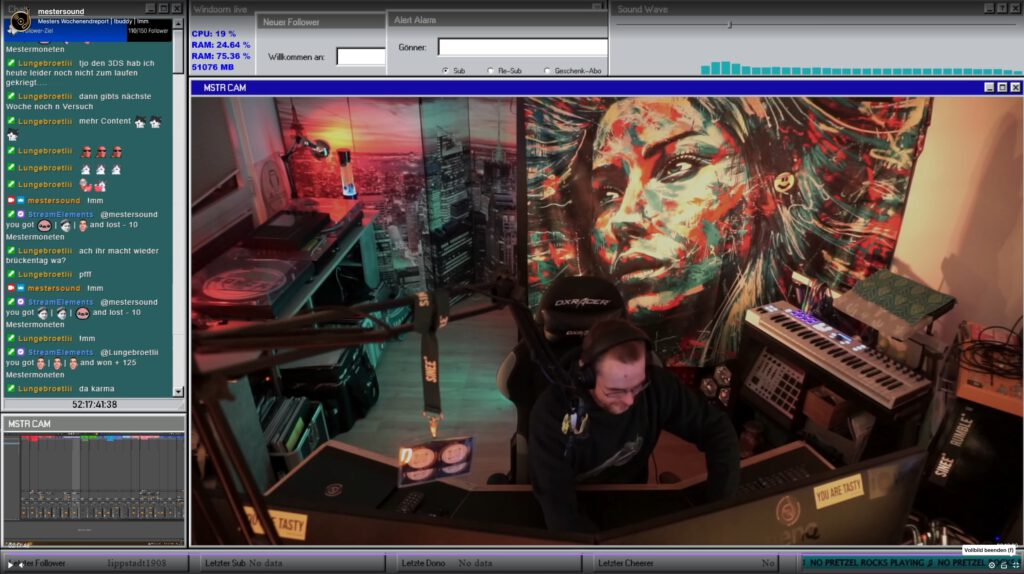Image resolution: width=1024 pixels, height=574 pixels.
Task: Click the 'CPU: 19 %' readout
Action: click(214, 34)
